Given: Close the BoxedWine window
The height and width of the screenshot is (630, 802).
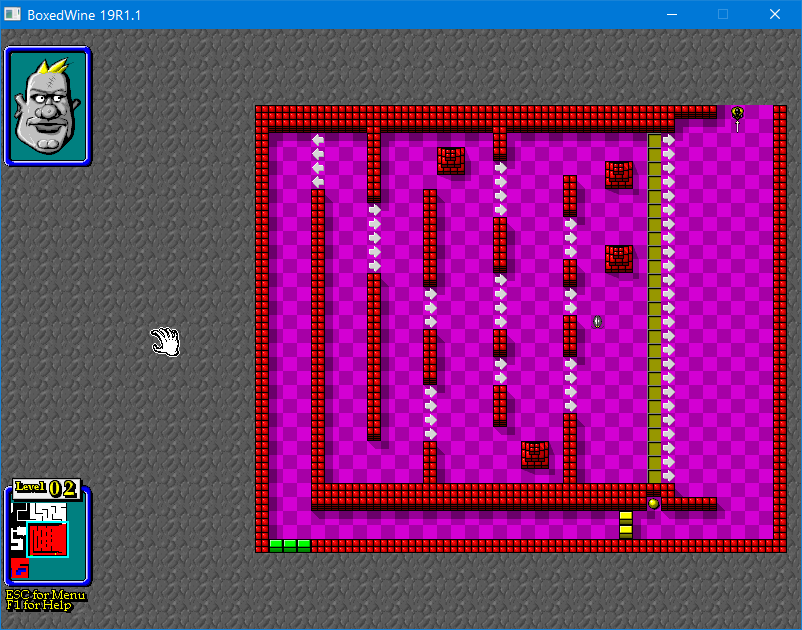Looking at the screenshot, I should click(775, 14).
